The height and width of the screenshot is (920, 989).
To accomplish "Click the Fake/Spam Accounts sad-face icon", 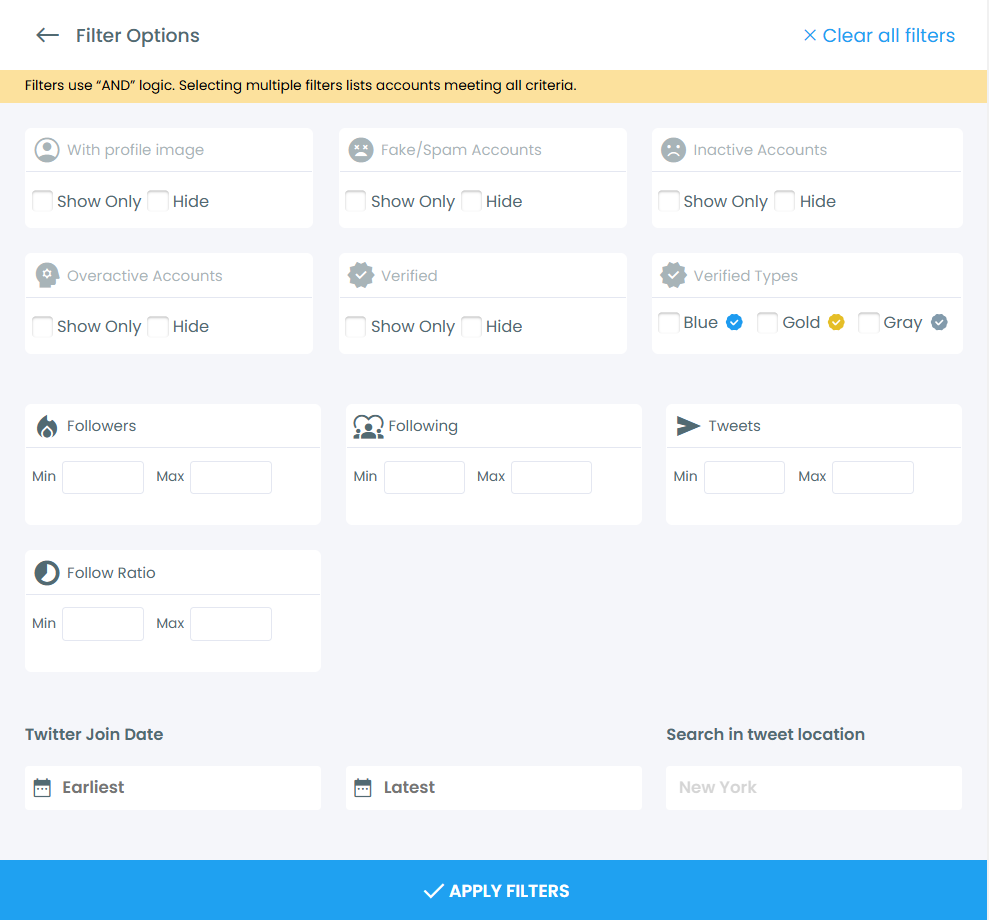I will pyautogui.click(x=360, y=149).
